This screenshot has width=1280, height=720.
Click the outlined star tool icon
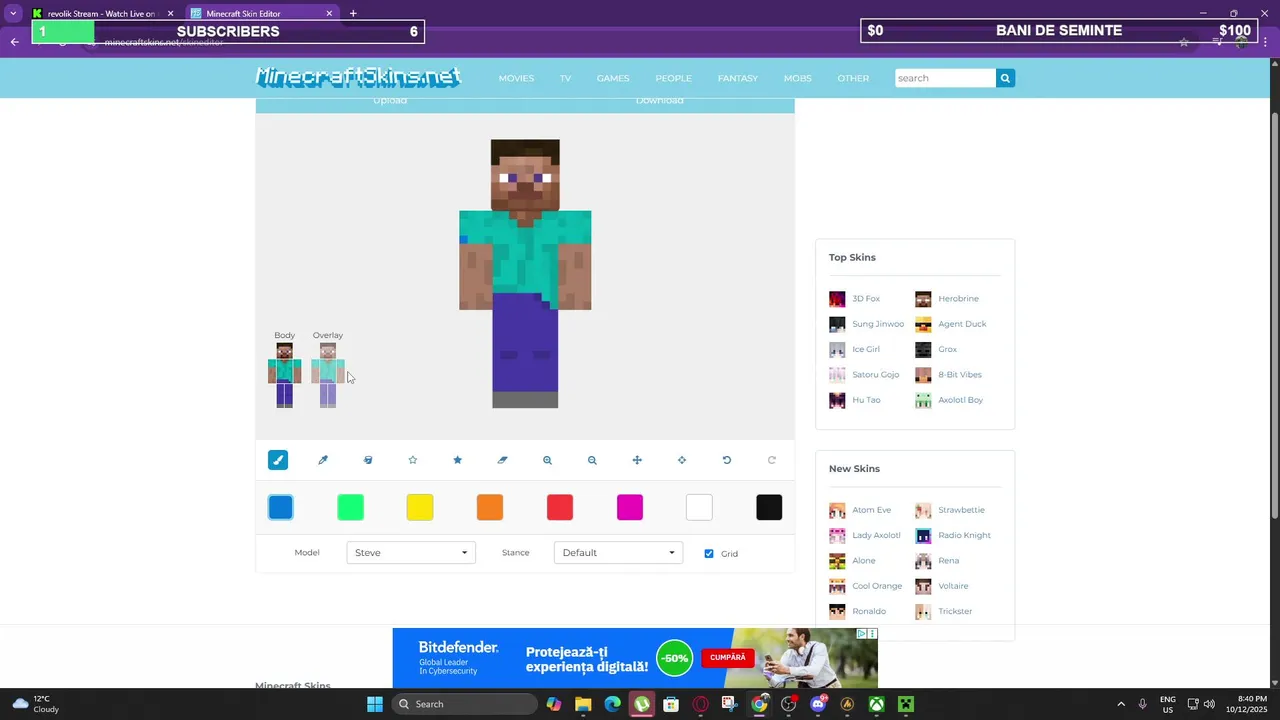(x=413, y=460)
